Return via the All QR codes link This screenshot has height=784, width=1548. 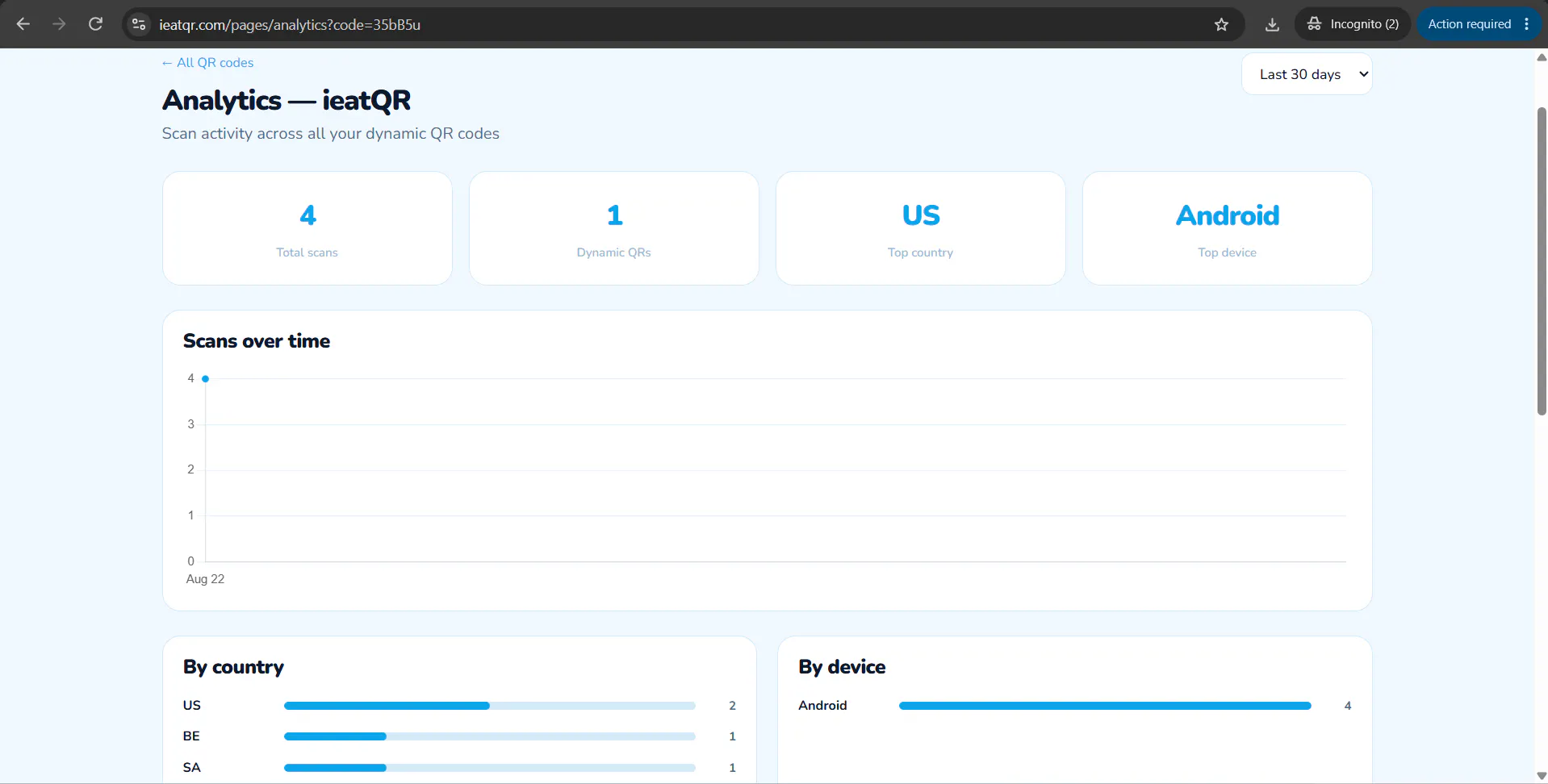[207, 63]
